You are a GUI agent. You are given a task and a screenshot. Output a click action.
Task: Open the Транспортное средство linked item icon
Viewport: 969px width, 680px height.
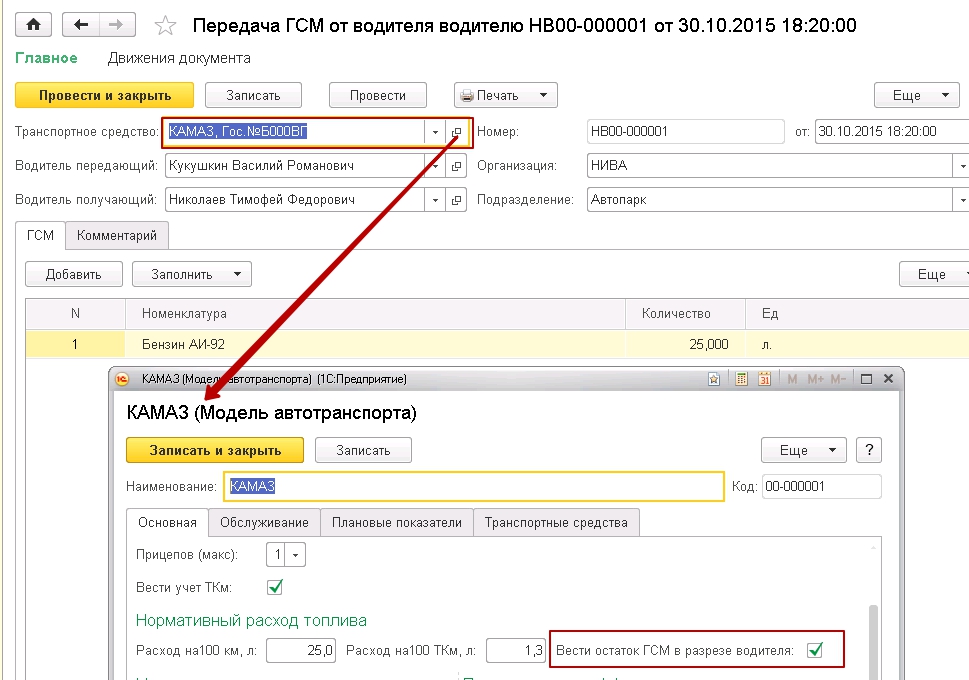(456, 132)
